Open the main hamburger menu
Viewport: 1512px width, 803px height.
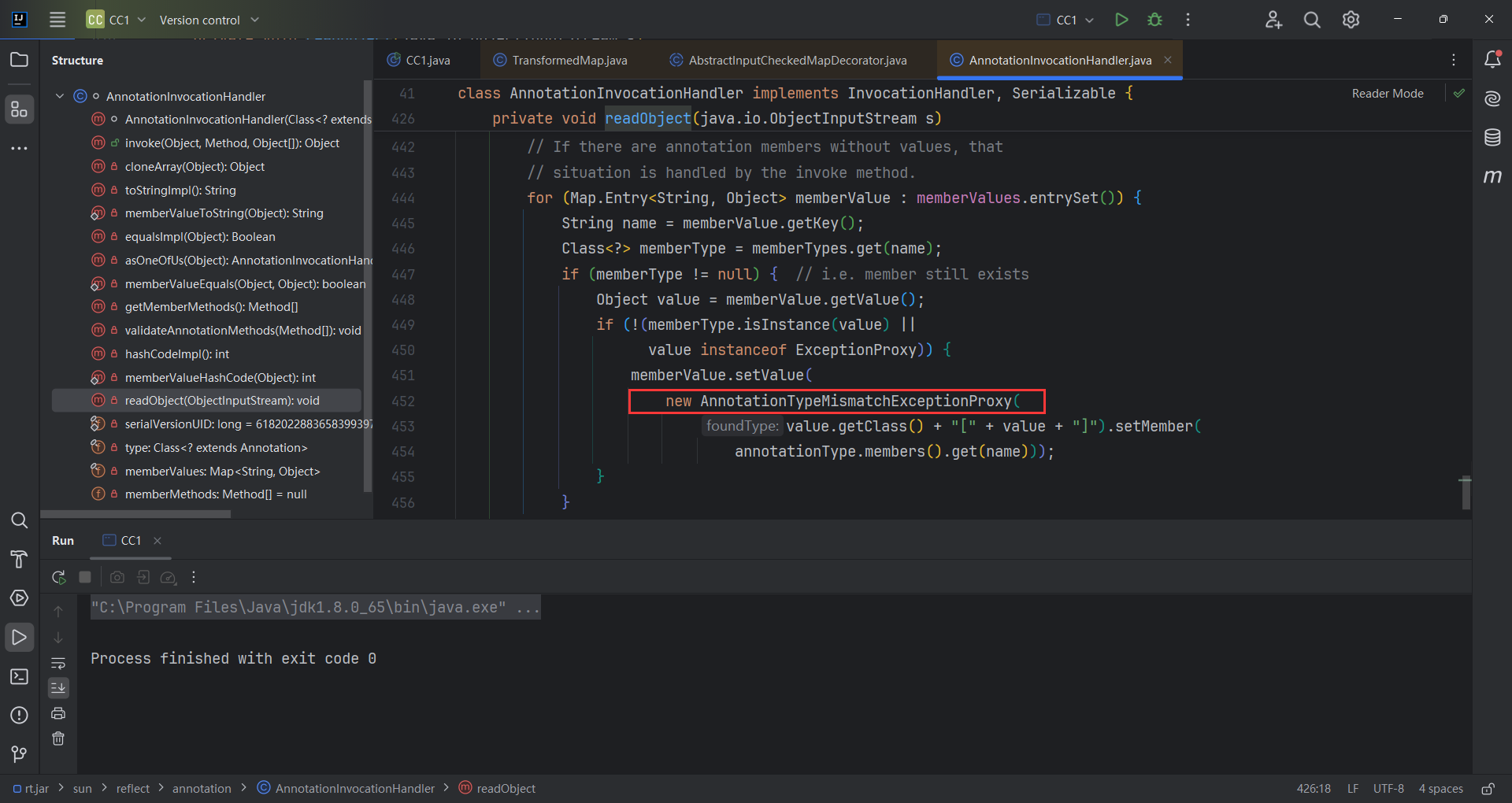click(57, 20)
